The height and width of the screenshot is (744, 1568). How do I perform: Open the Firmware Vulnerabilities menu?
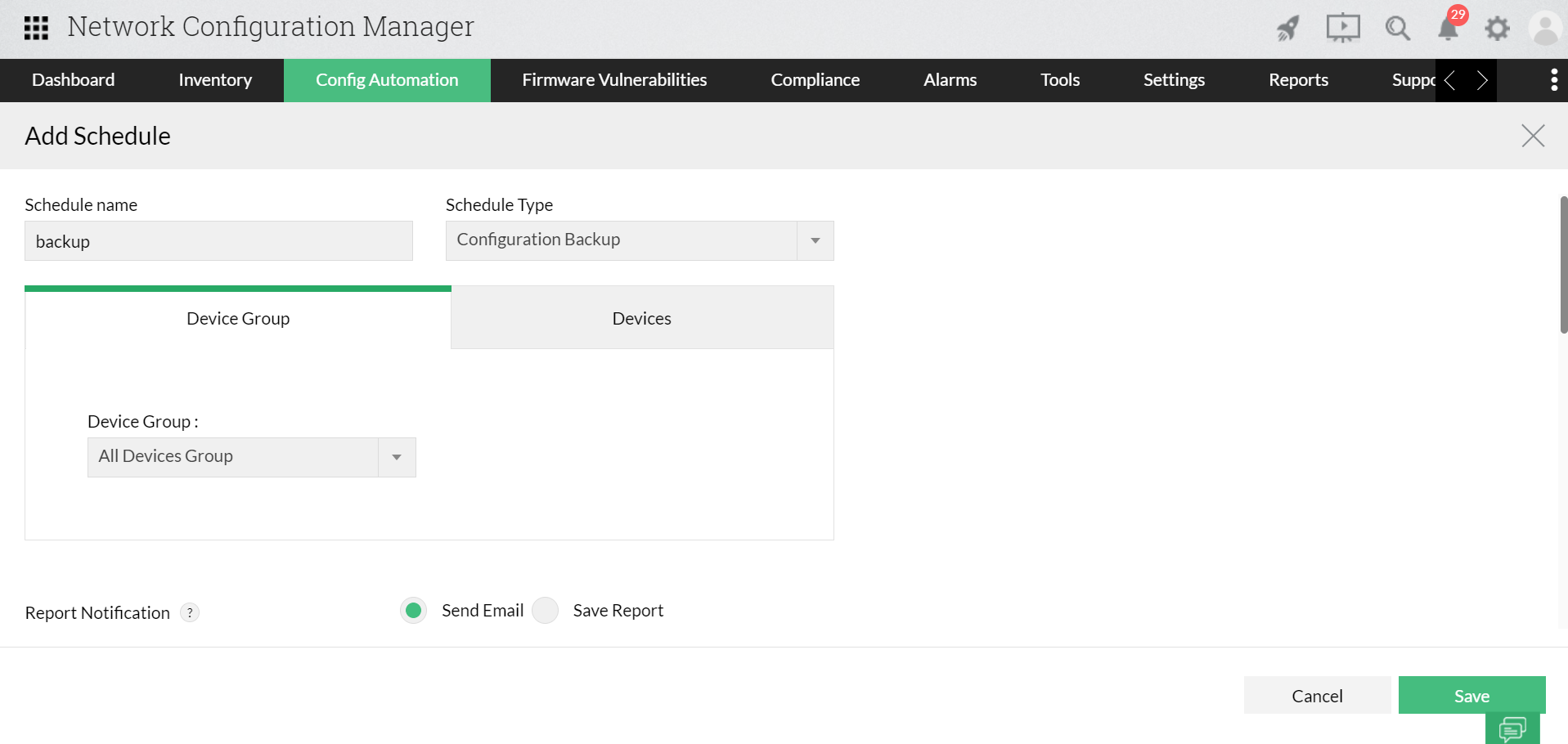coord(614,80)
